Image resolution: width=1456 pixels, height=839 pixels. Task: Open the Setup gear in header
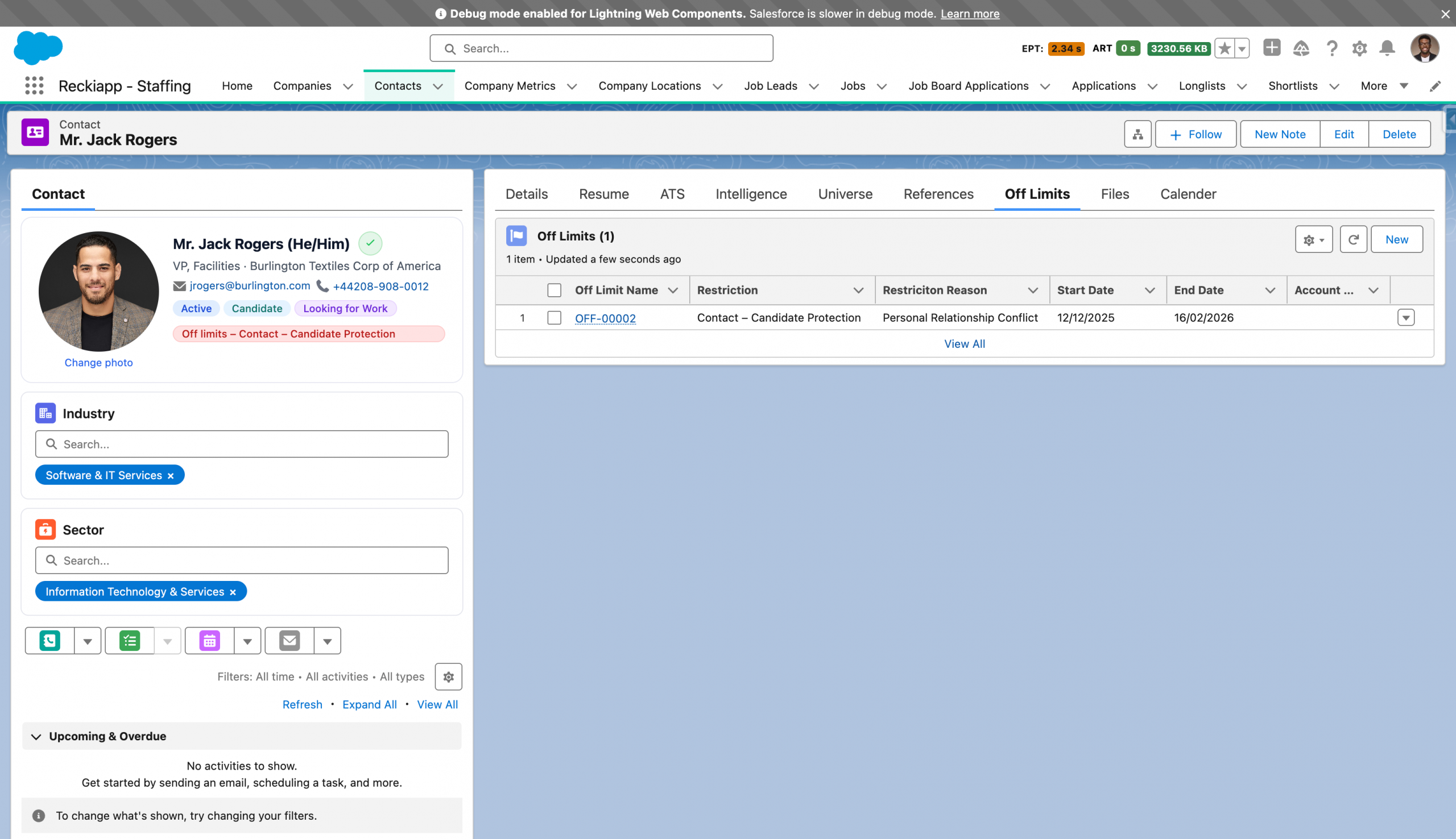click(x=1359, y=48)
